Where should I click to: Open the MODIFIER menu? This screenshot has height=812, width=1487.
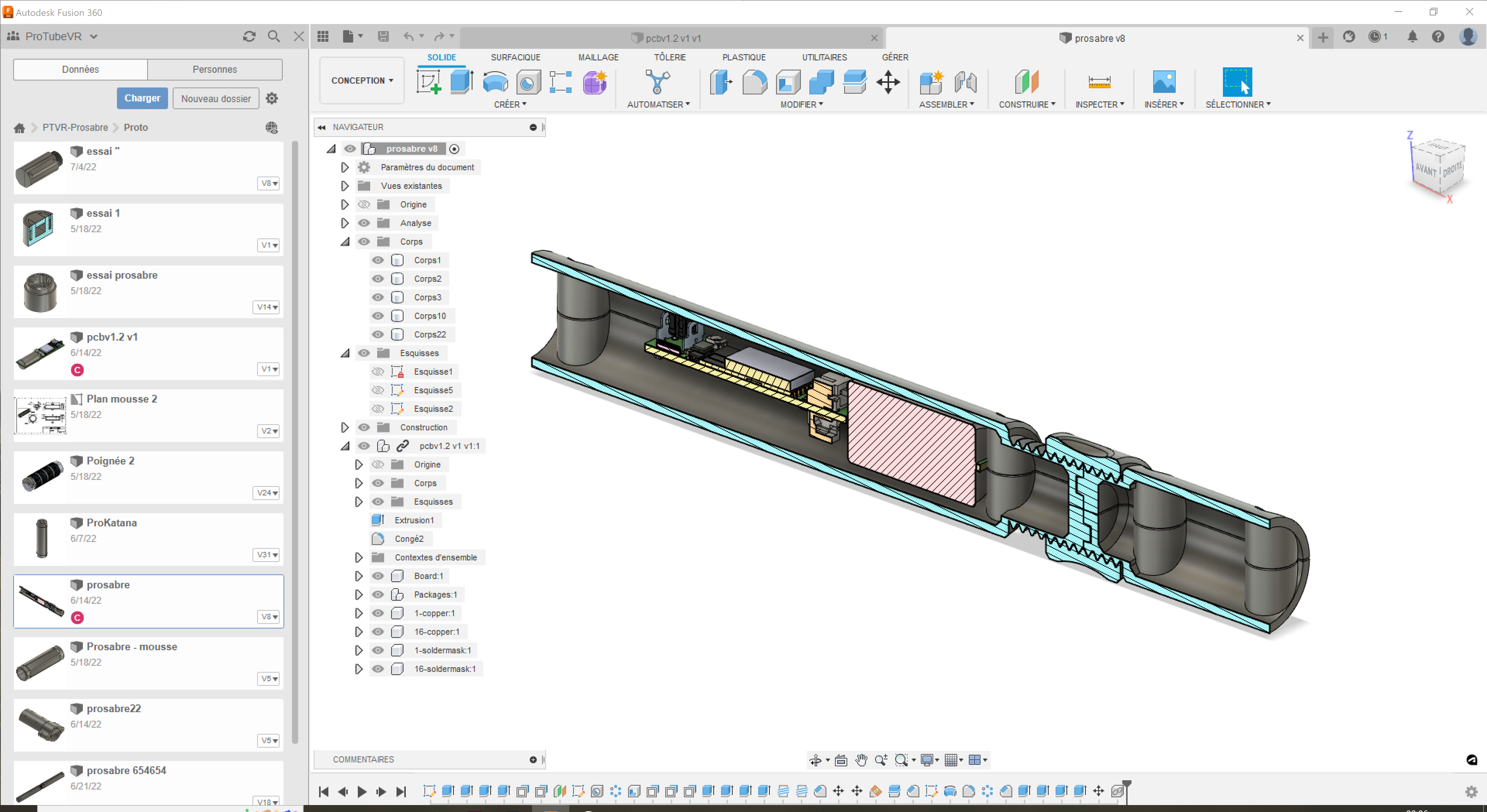click(802, 104)
